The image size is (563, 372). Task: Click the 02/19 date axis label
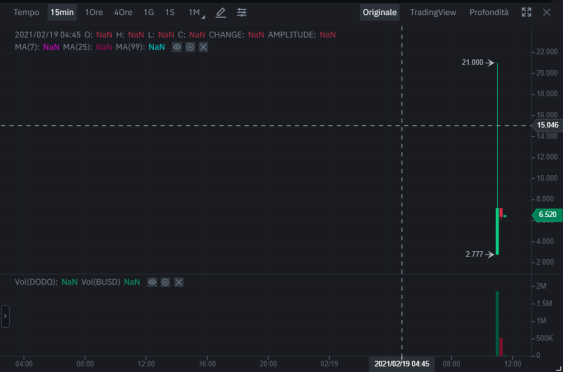pos(329,364)
